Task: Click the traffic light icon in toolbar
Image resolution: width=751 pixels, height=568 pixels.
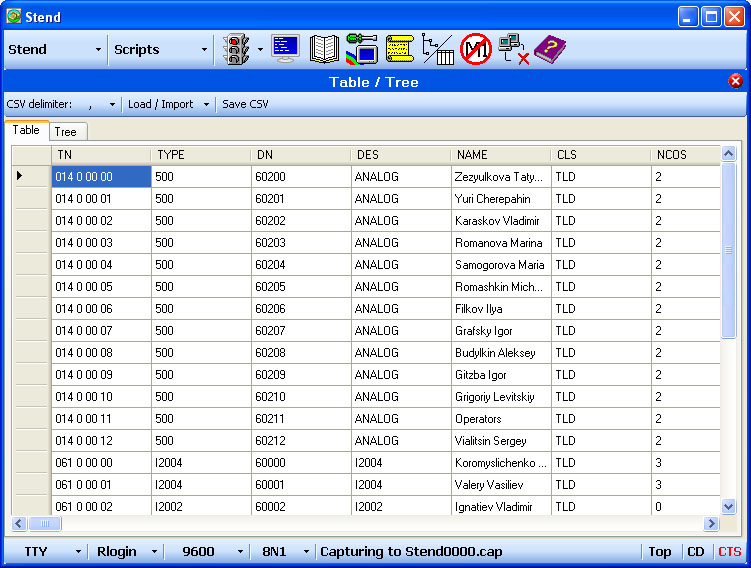Action: (x=236, y=49)
